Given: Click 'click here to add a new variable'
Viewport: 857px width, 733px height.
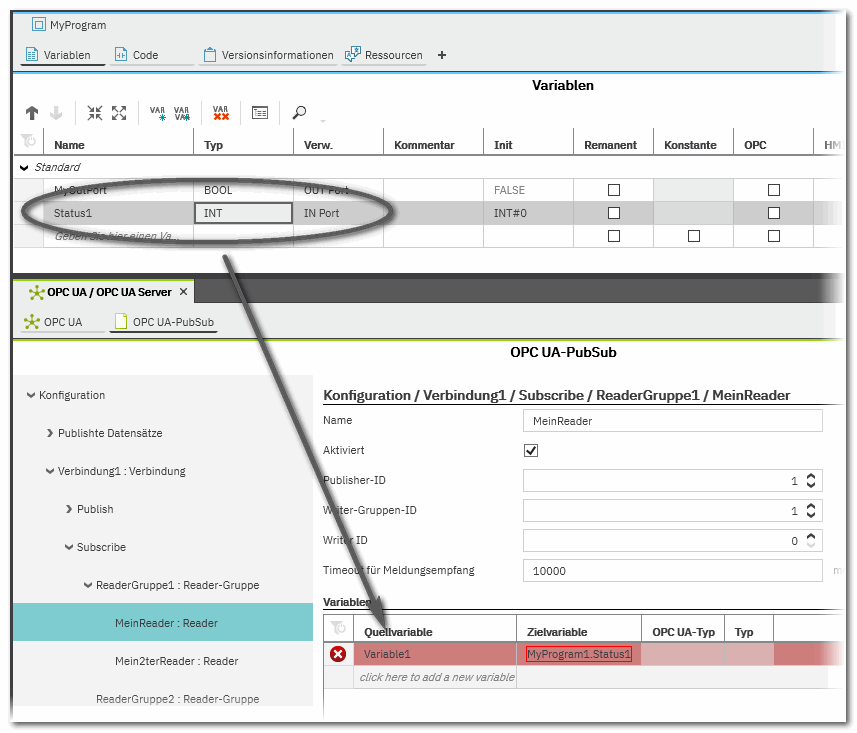Looking at the screenshot, I should click(x=436, y=678).
